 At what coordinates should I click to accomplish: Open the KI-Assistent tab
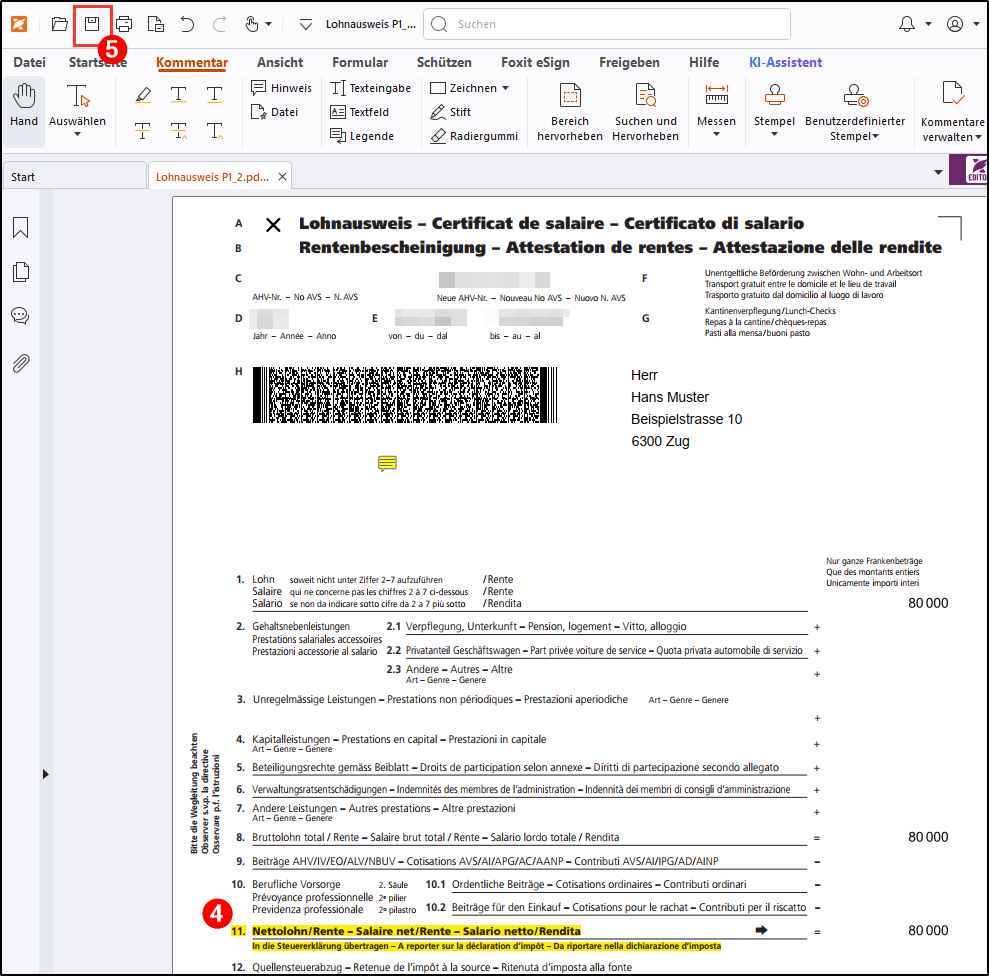pos(786,62)
